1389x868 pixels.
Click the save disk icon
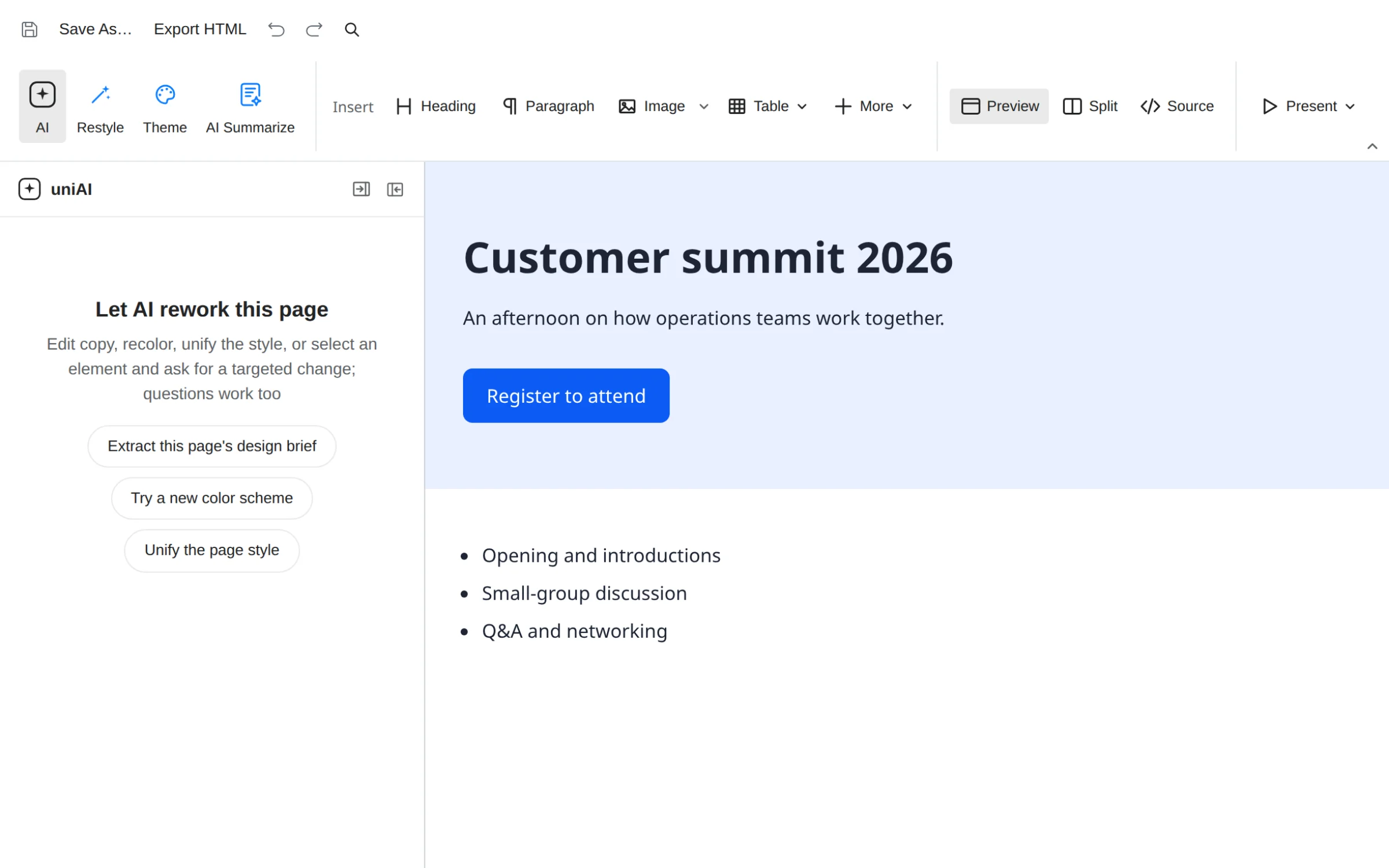point(29,29)
